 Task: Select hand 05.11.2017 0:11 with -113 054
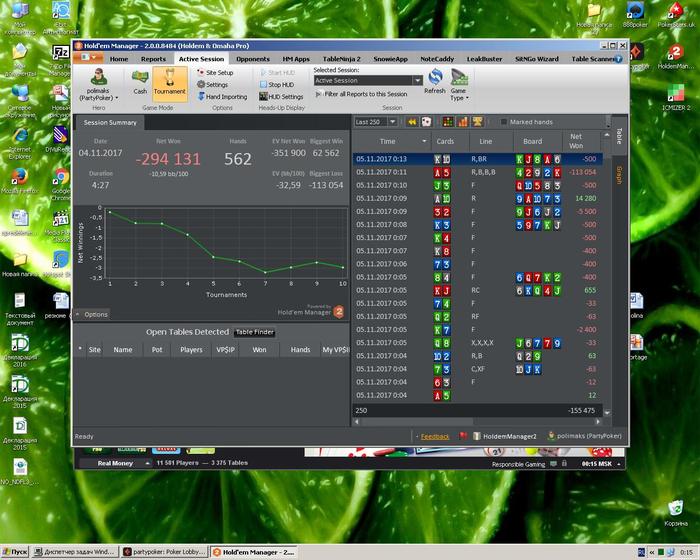pos(477,172)
